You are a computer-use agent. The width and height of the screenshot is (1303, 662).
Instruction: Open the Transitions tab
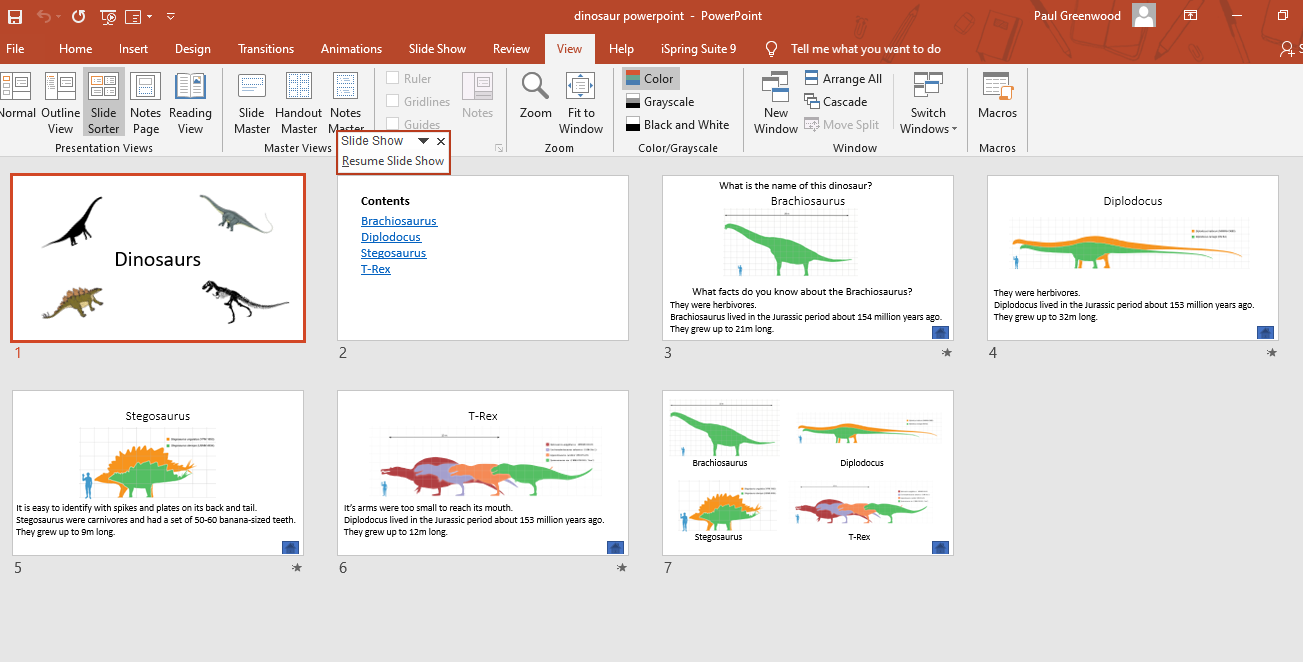pyautogui.click(x=266, y=49)
